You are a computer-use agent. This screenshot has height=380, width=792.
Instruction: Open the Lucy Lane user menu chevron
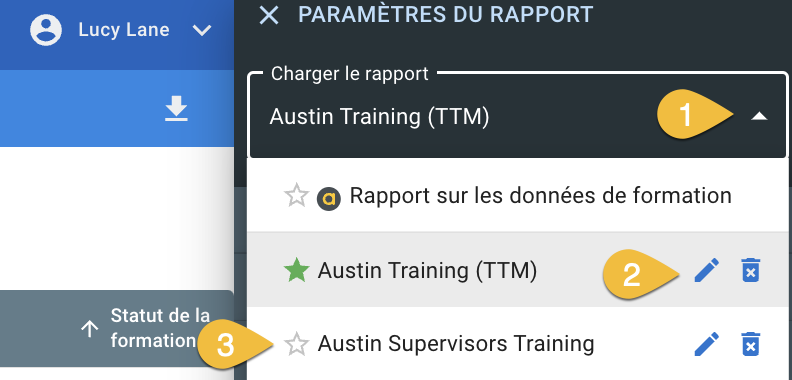(202, 31)
